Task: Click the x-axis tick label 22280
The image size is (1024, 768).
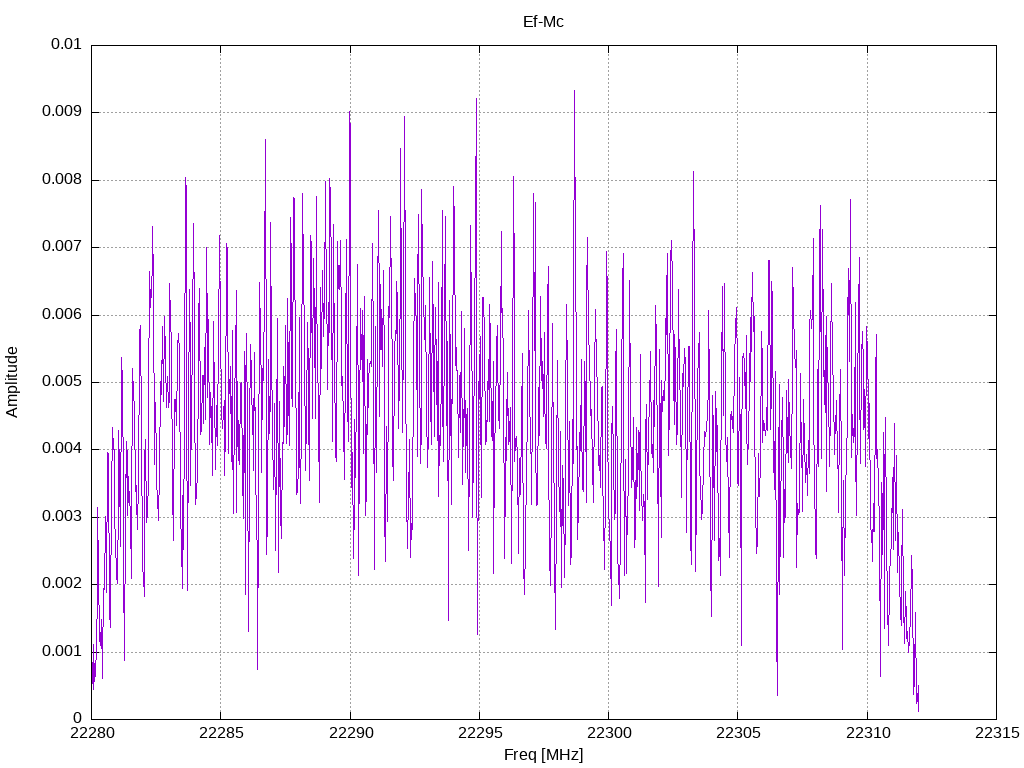Action: (91, 733)
